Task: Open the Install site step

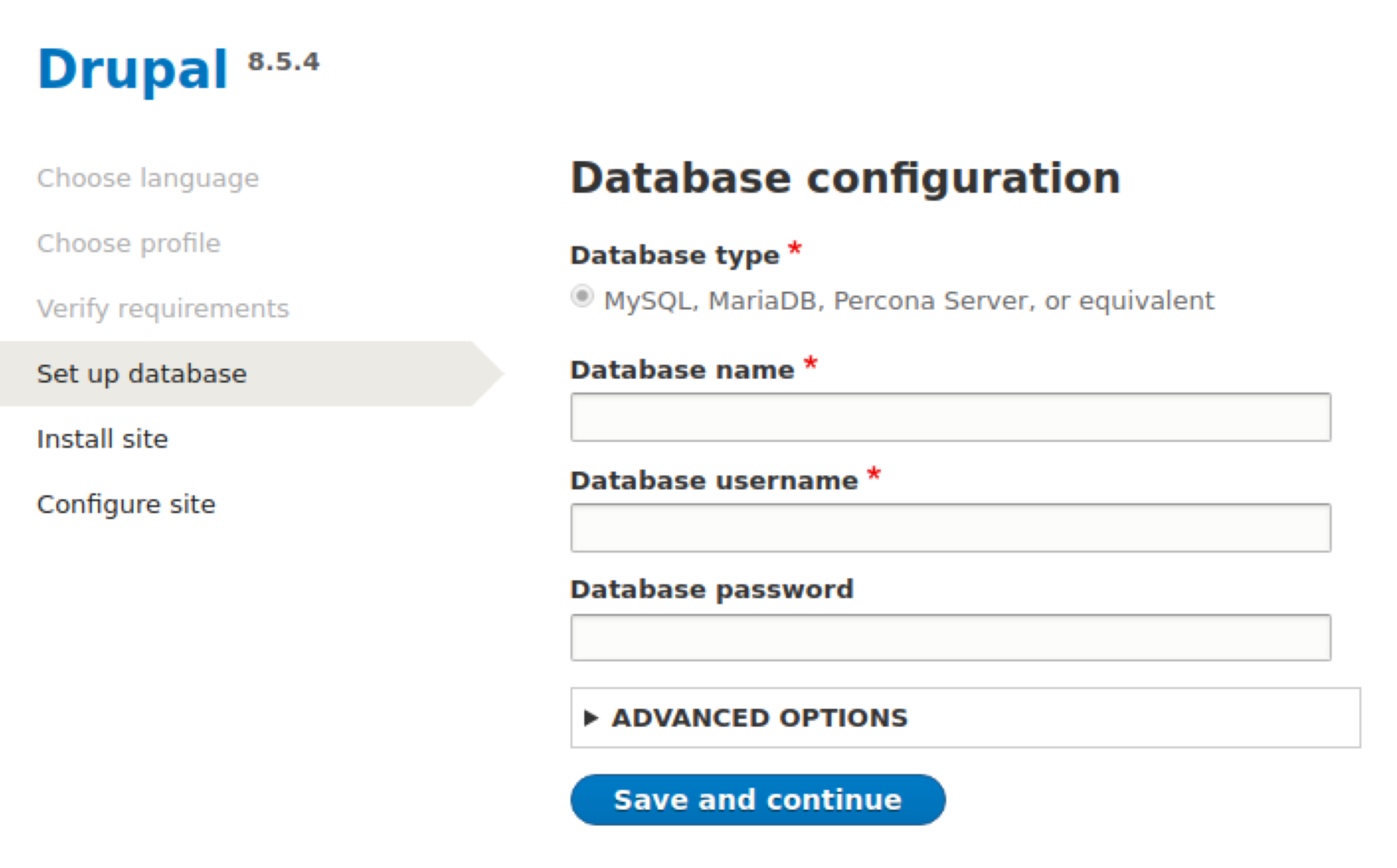Action: click(102, 439)
